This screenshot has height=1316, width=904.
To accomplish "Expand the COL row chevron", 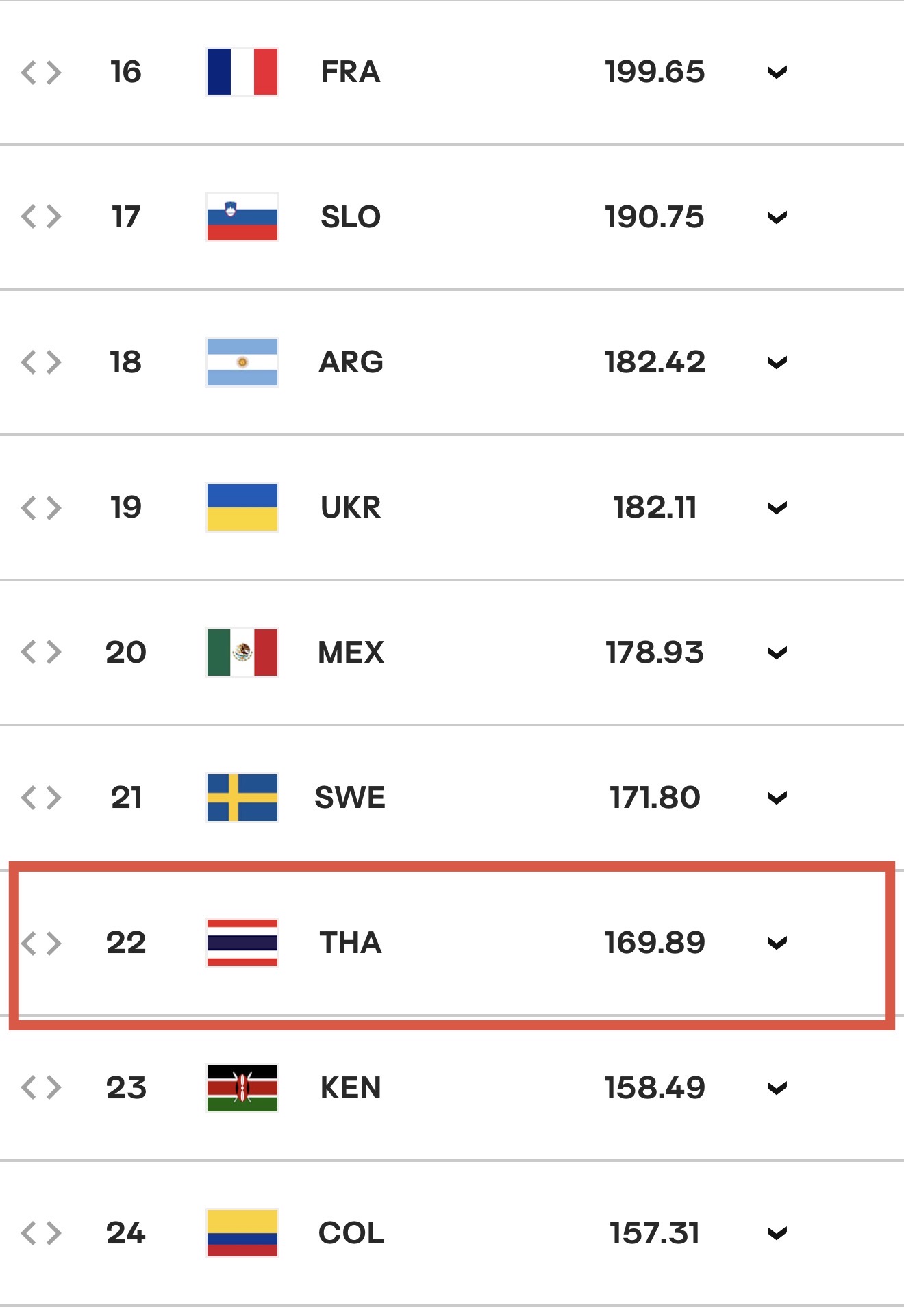I will [777, 1234].
